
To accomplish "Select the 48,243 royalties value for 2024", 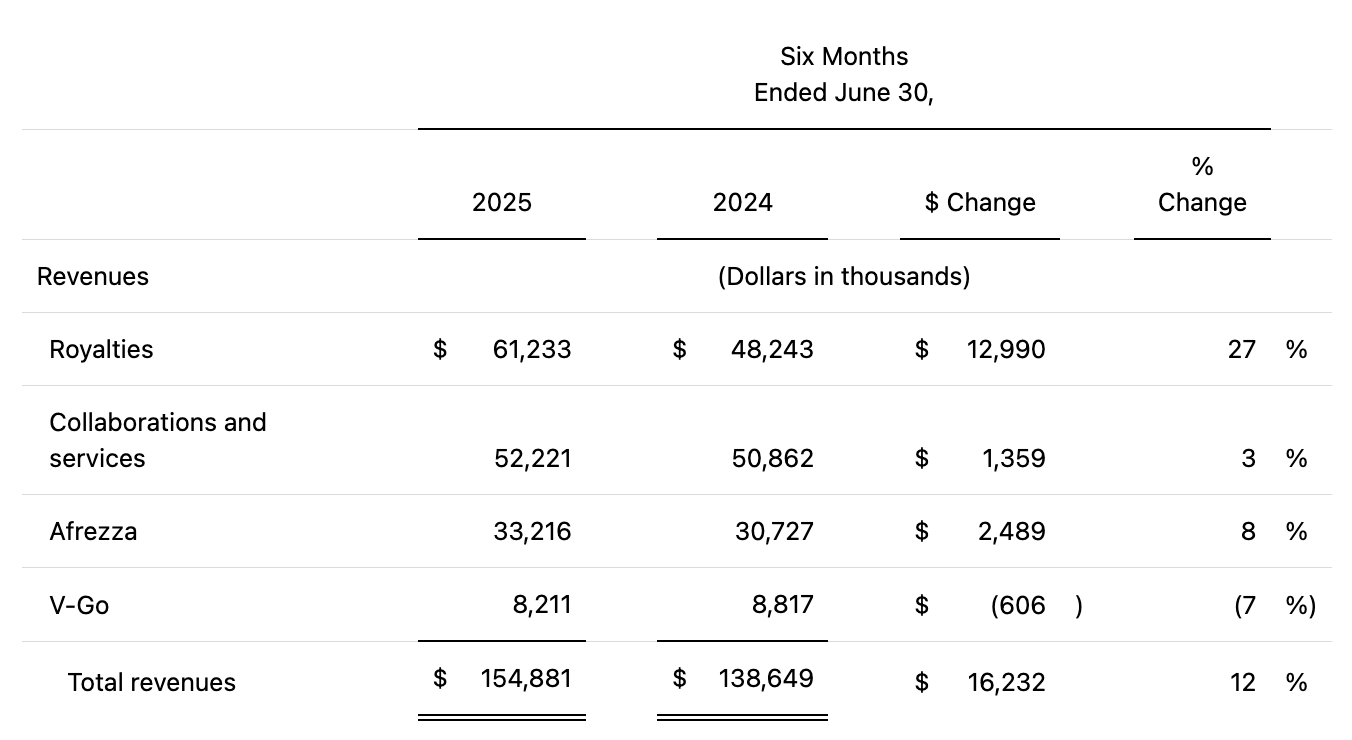I will 772,349.
